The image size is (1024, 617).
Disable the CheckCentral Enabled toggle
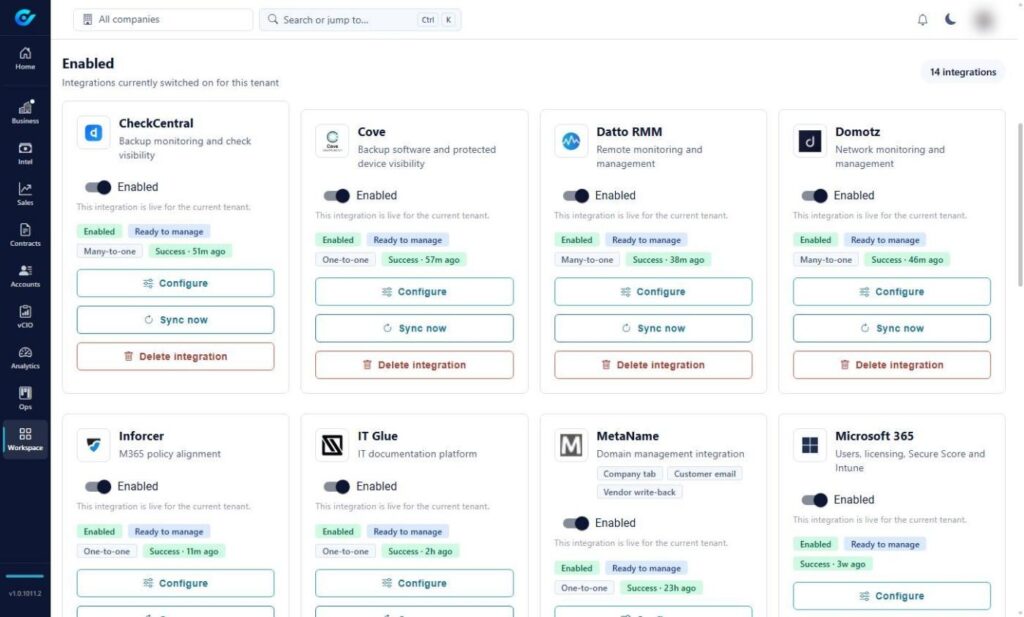pyautogui.click(x=98, y=187)
